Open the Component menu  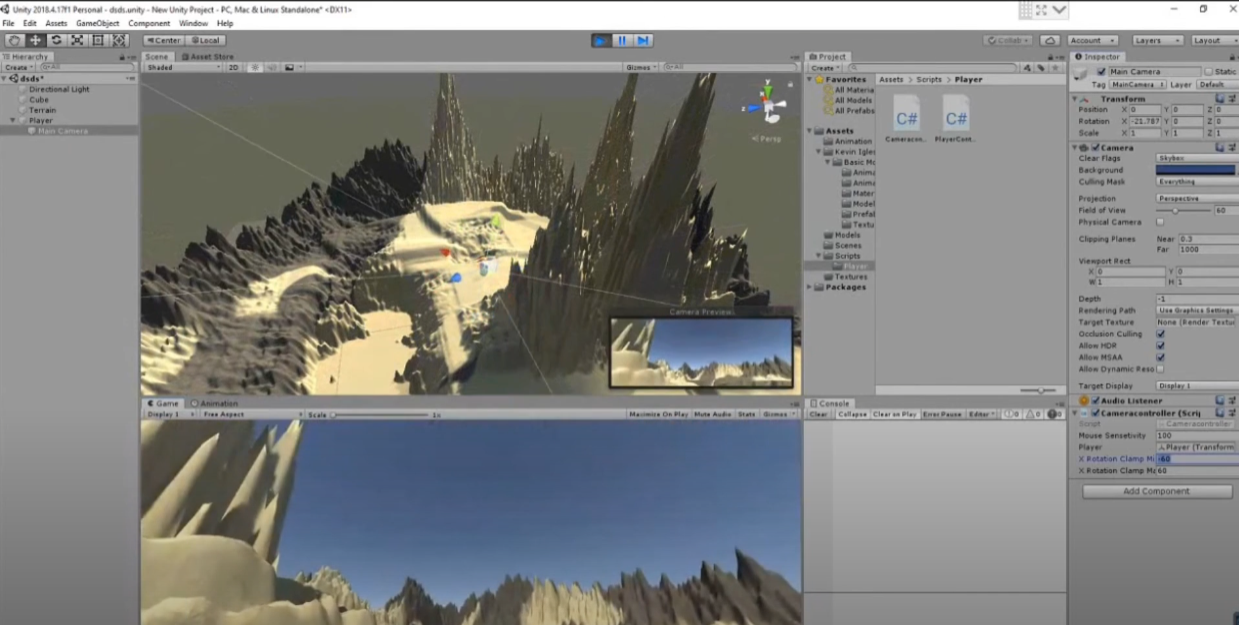pyautogui.click(x=149, y=23)
